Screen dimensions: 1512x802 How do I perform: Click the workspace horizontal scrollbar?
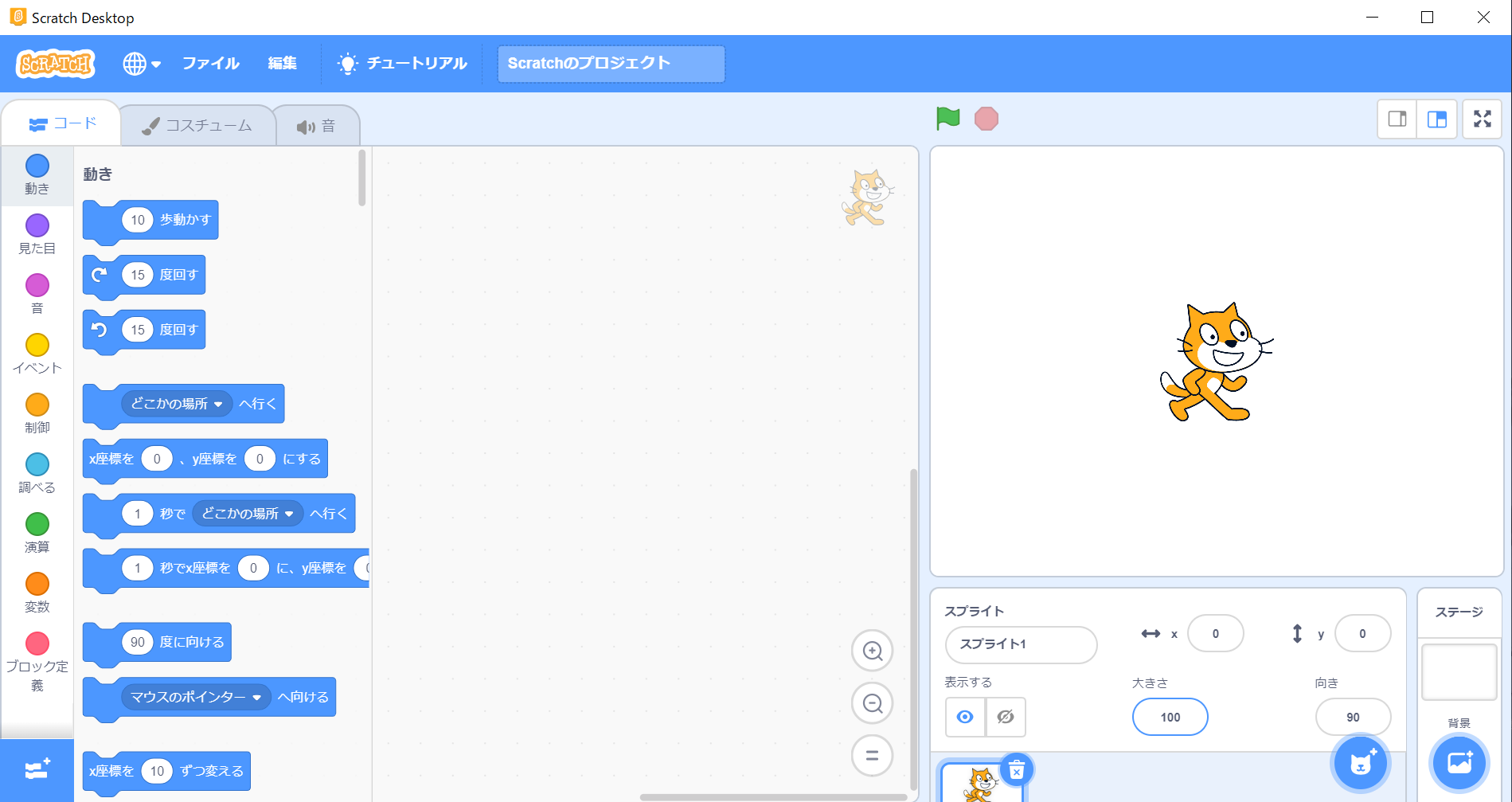773,797
